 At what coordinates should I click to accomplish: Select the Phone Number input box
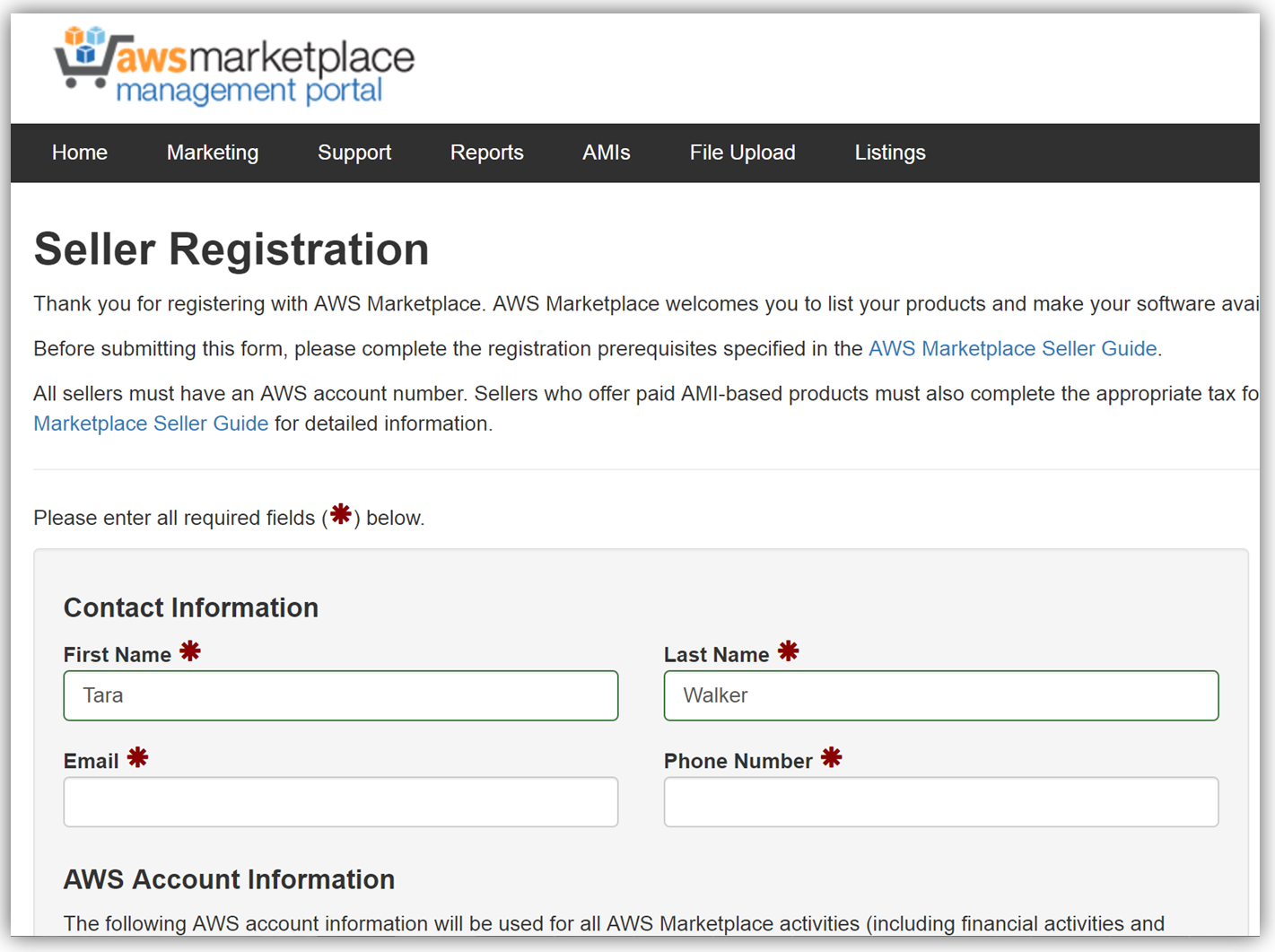coord(940,801)
